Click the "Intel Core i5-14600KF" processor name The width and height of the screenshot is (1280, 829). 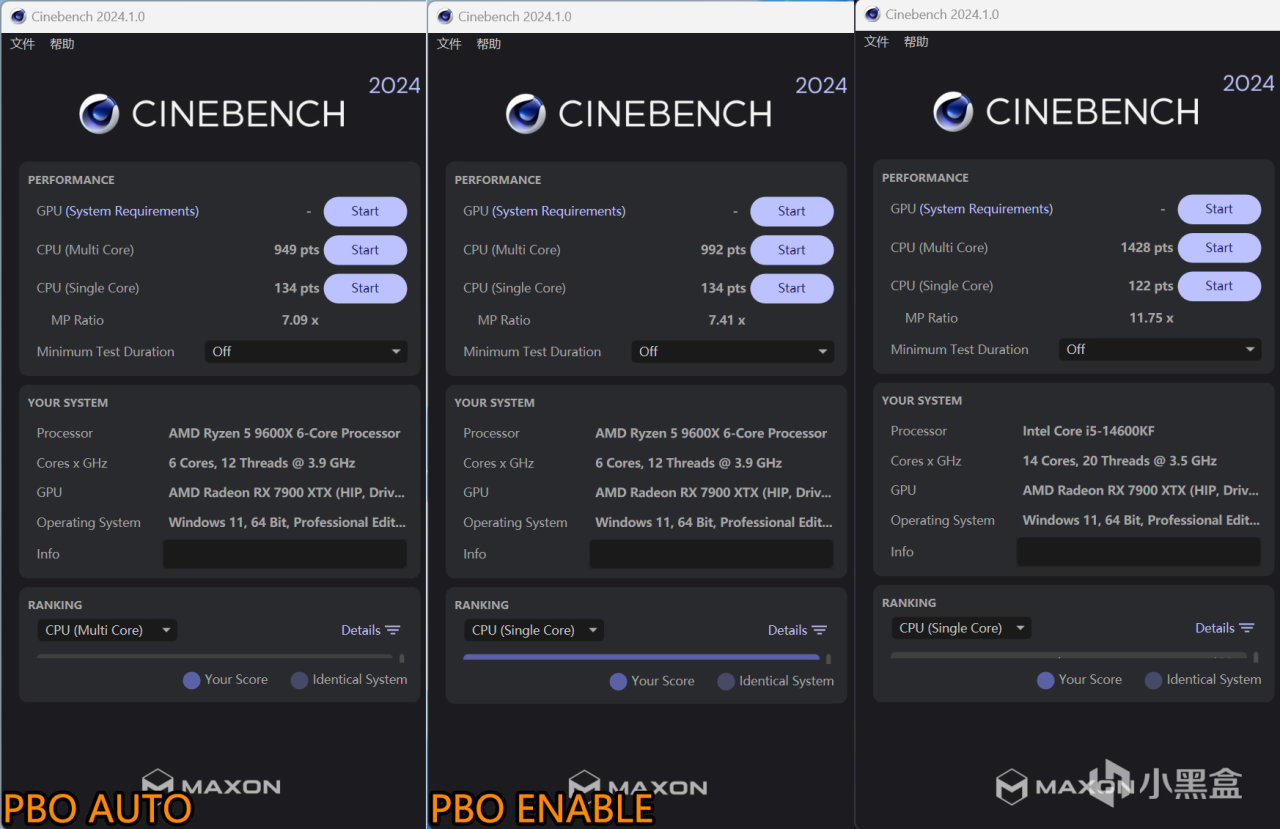[1088, 431]
